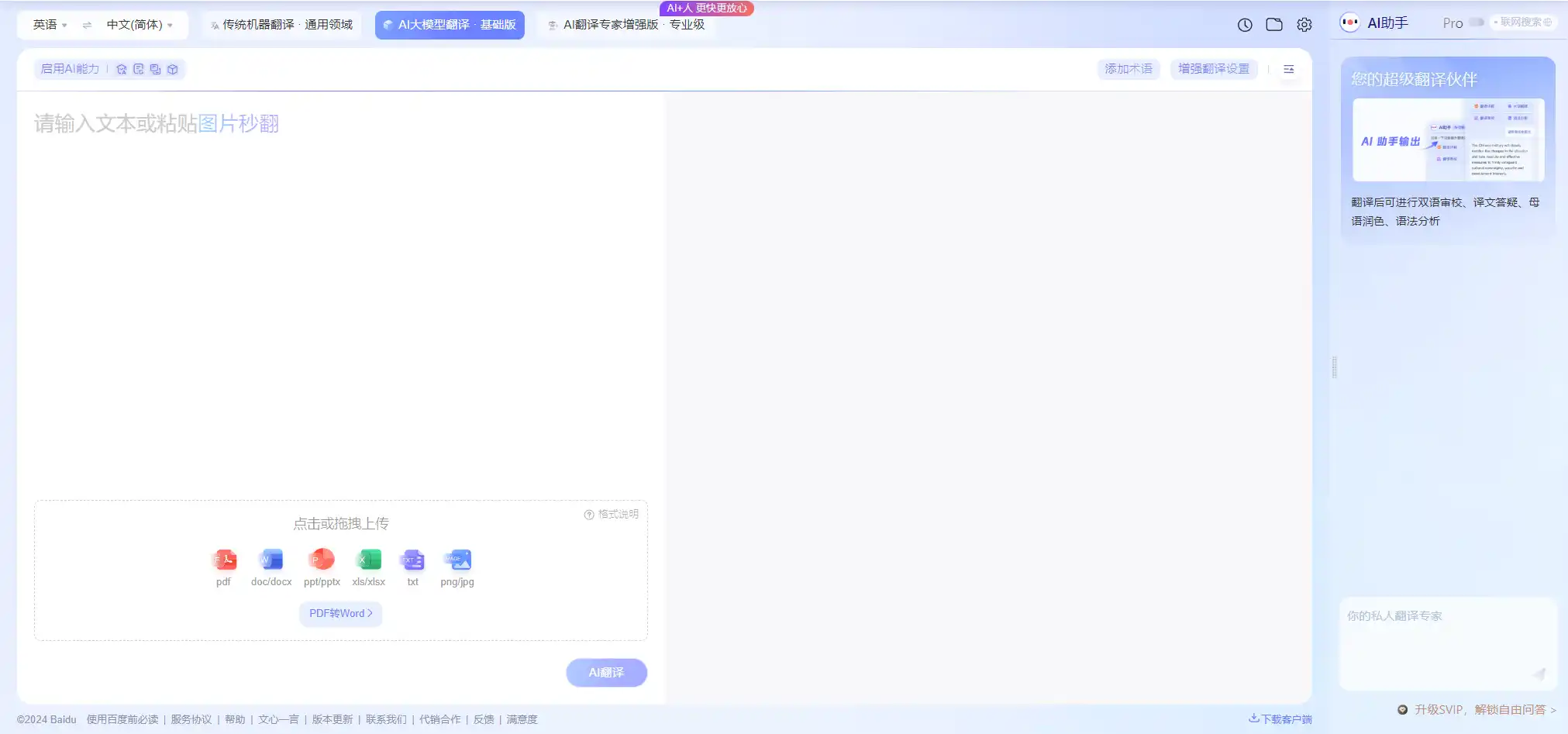Click the AI翻译 translate button
The width and height of the screenshot is (1568, 734).
click(606, 673)
